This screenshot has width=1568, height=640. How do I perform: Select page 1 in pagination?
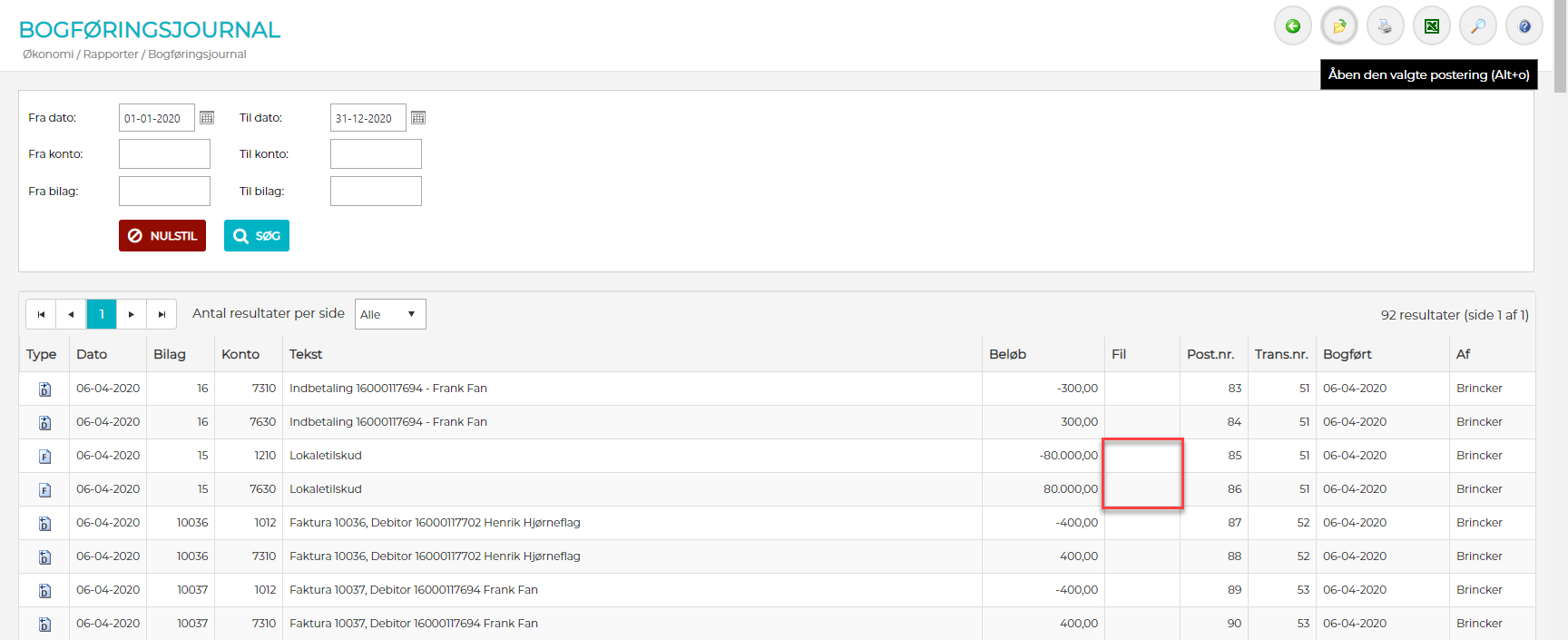pos(102,314)
